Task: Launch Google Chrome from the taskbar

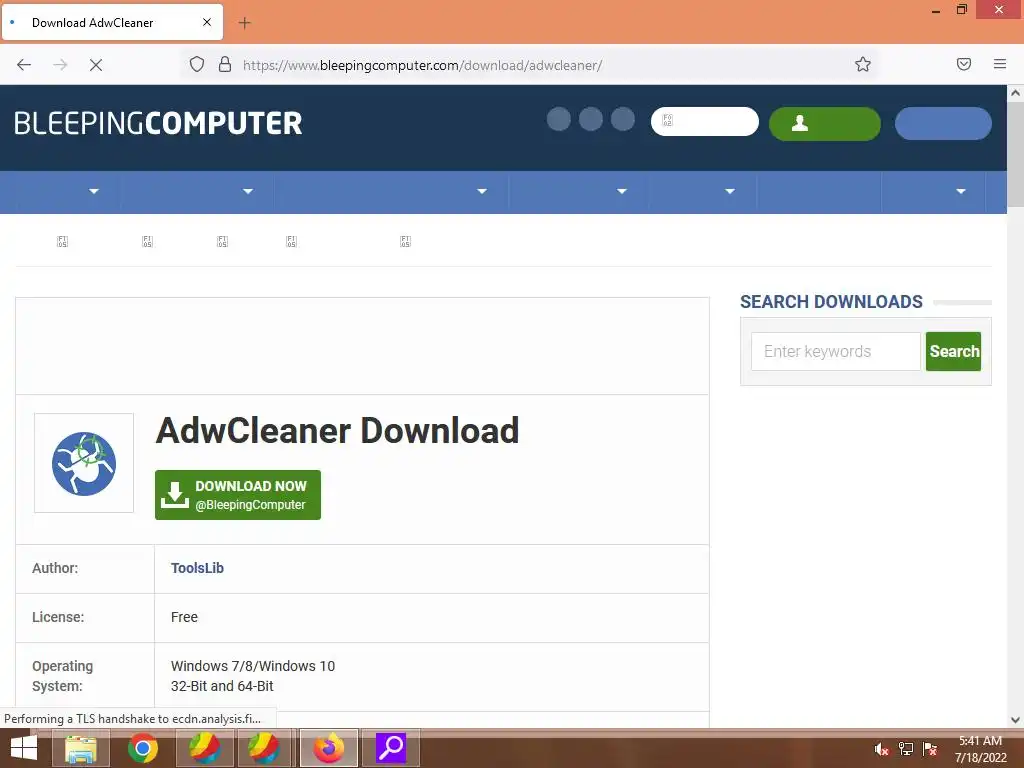Action: coord(142,748)
